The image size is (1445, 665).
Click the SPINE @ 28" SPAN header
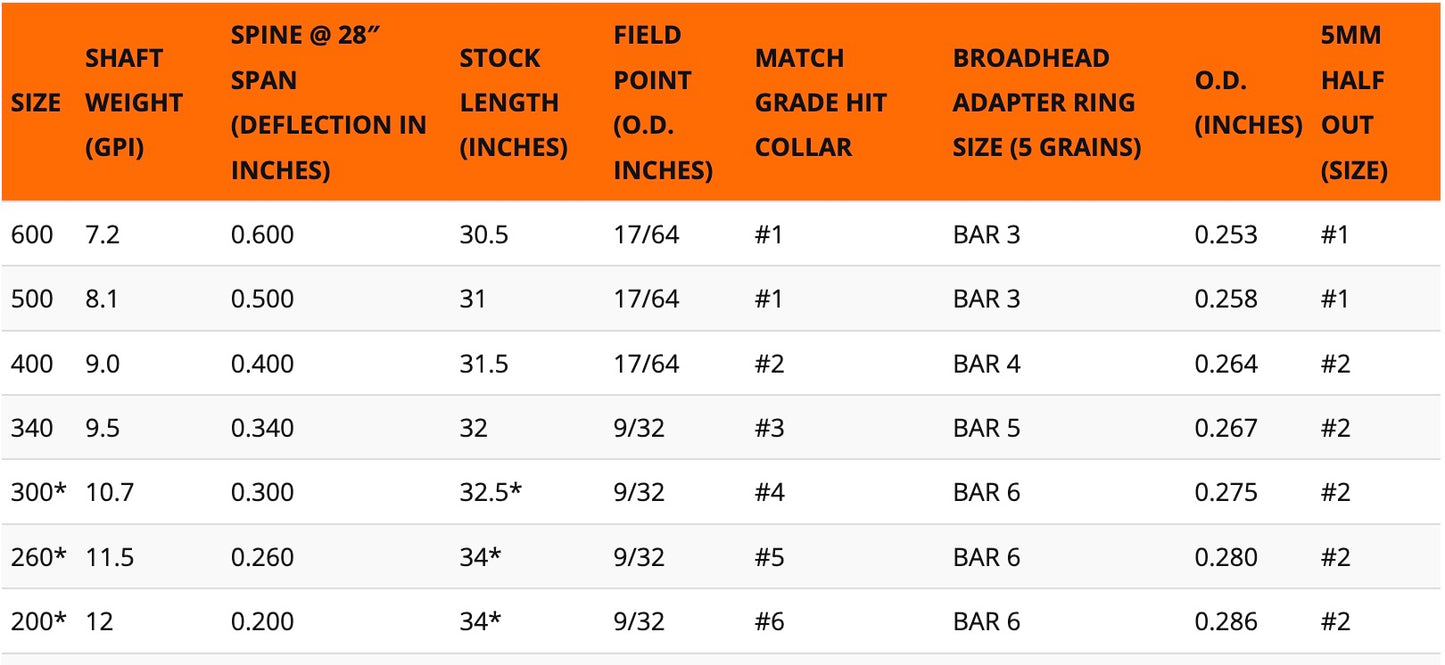[x=329, y=103]
